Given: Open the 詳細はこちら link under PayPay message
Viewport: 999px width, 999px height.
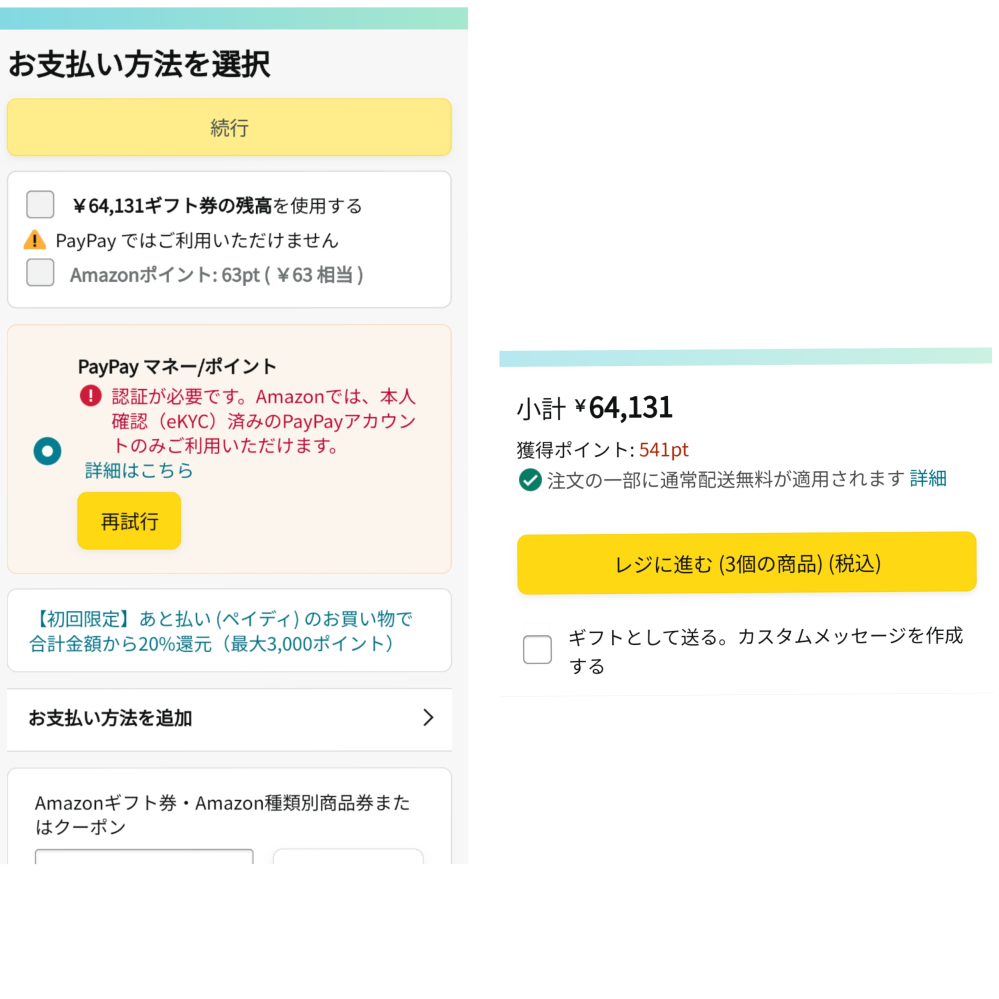Looking at the screenshot, I should pos(138,470).
